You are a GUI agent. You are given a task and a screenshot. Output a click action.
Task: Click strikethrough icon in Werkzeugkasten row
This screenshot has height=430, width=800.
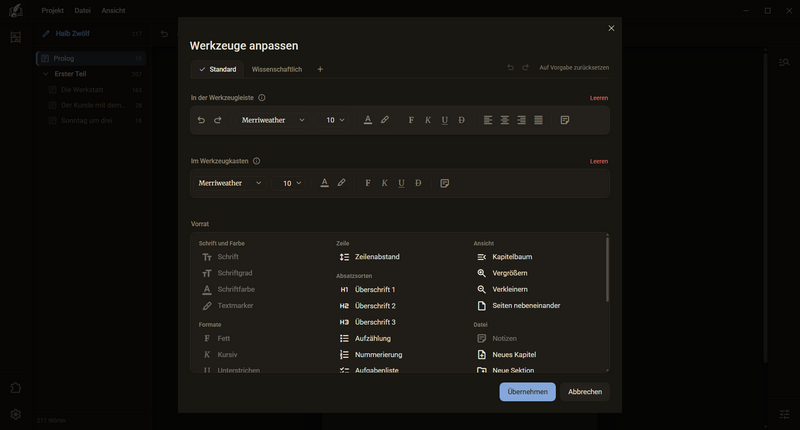coord(418,183)
